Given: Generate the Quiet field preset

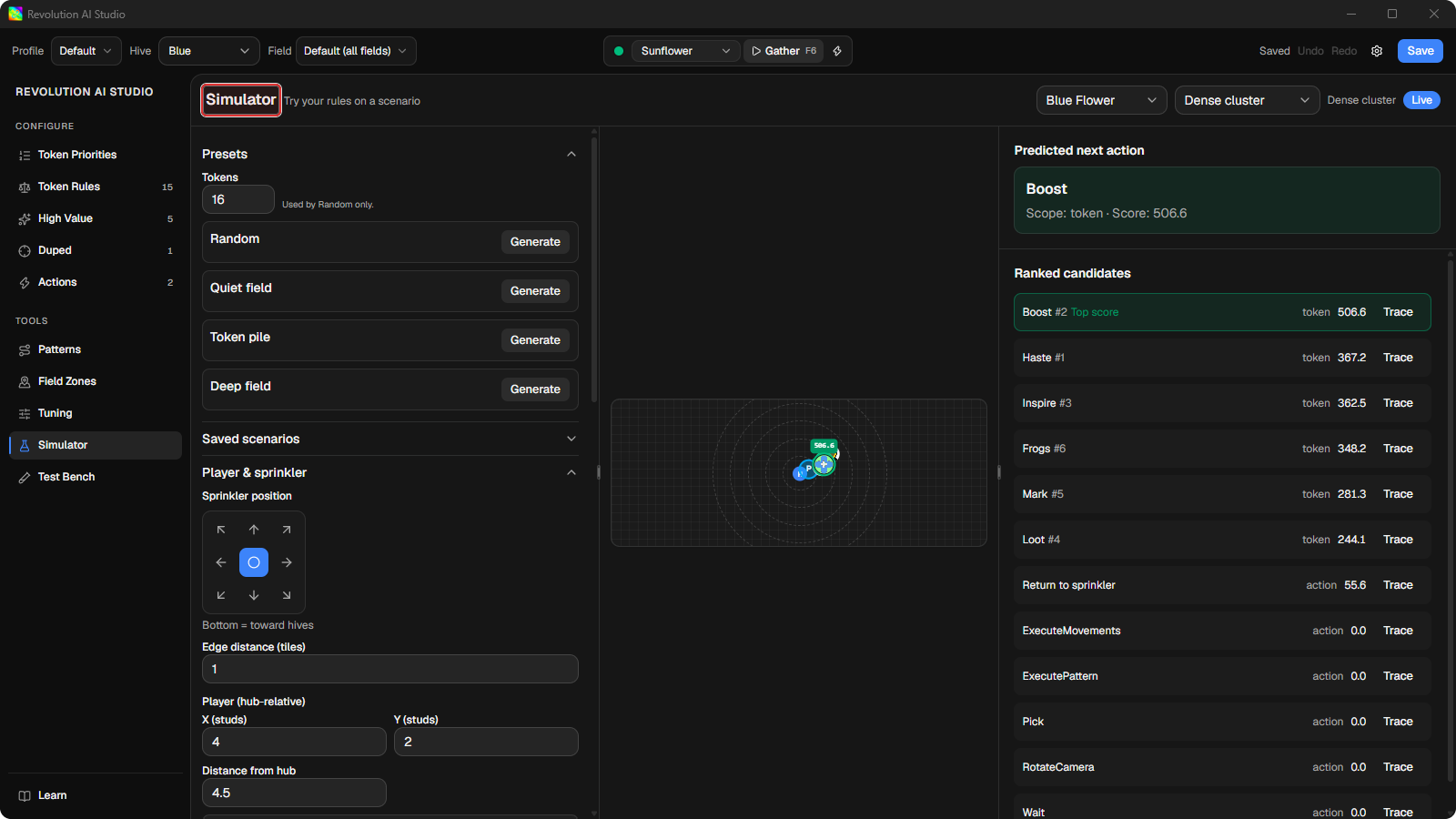Looking at the screenshot, I should pyautogui.click(x=535, y=291).
